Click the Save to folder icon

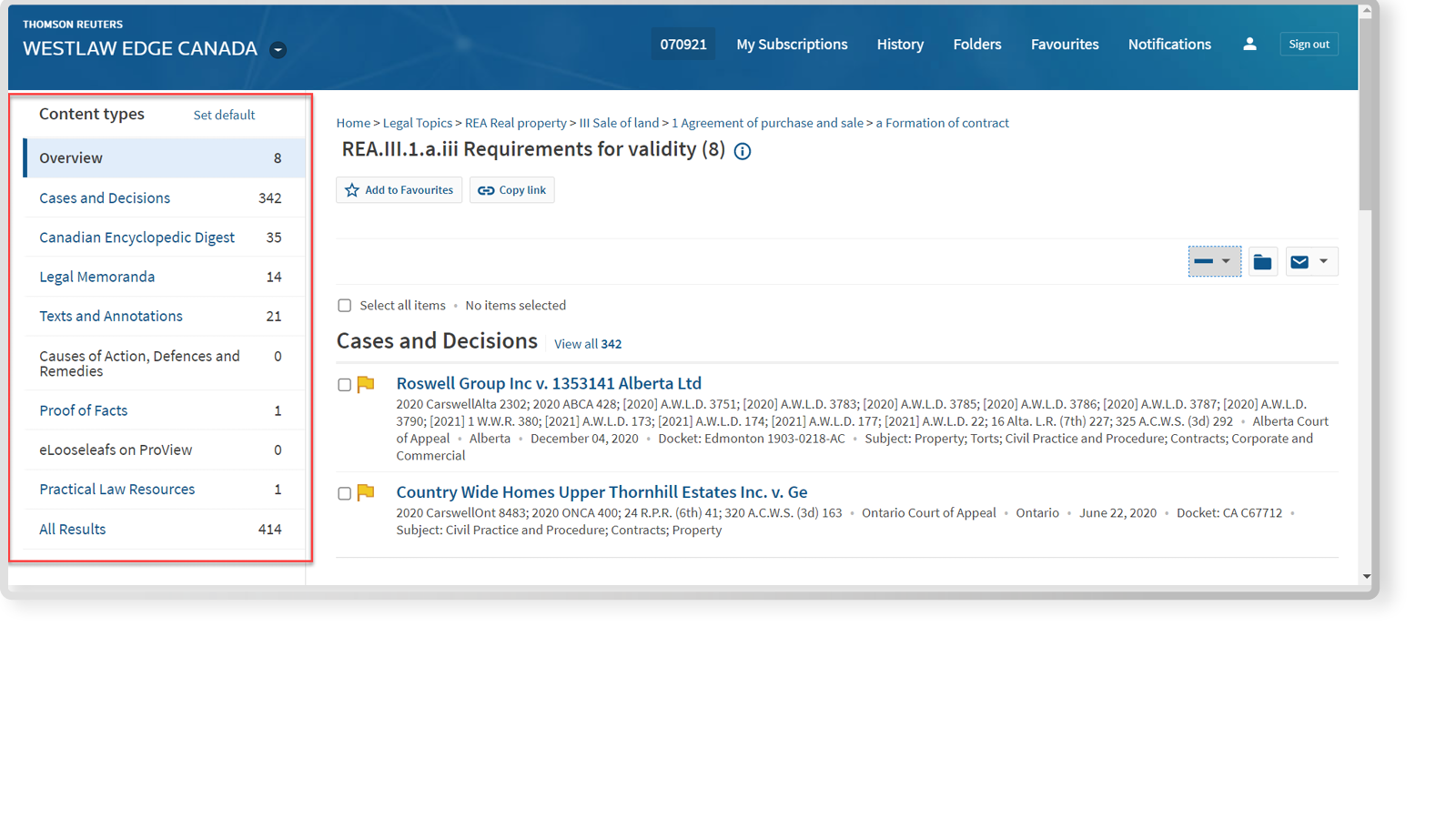click(1263, 262)
